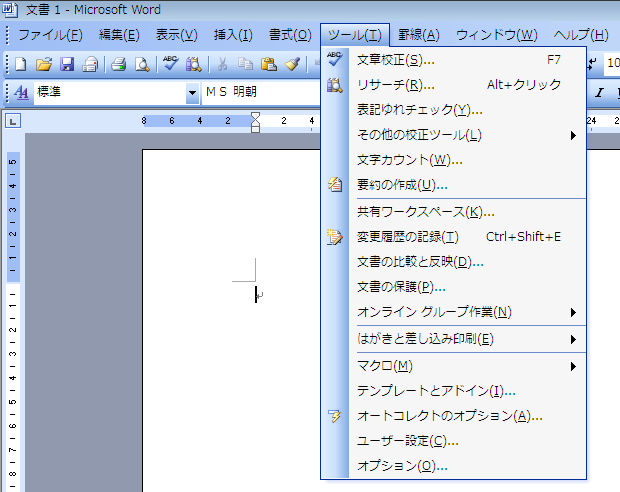
Task: Click the font name field showing ＭＳ 明朝
Action: click(261, 92)
